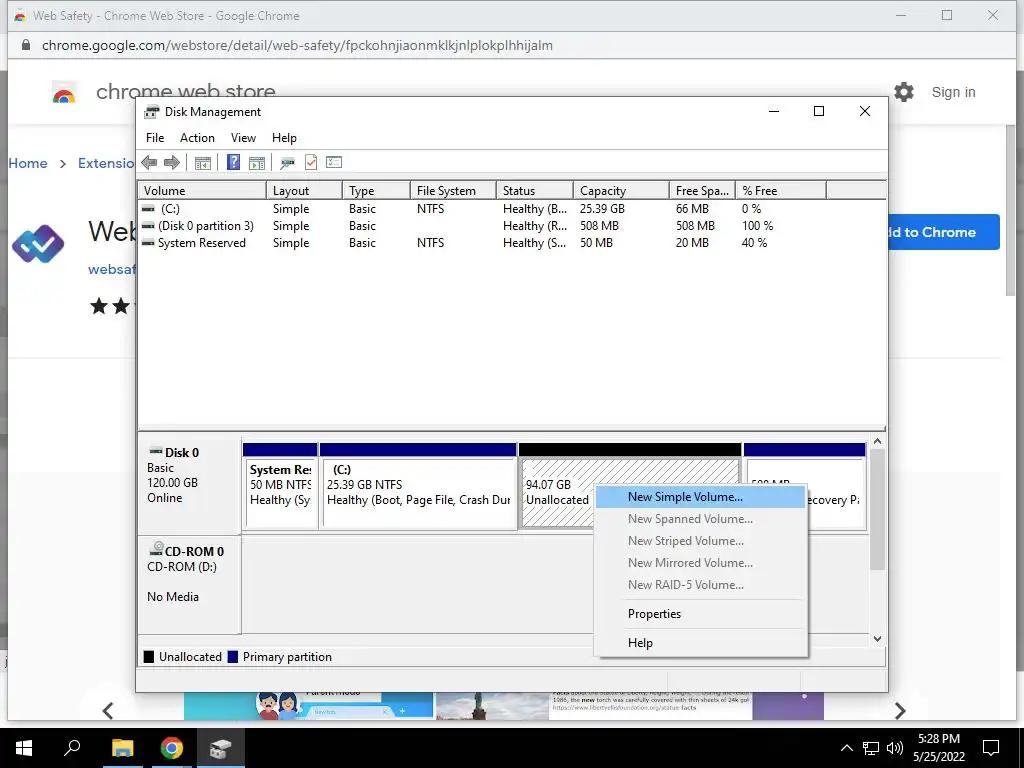
Task: Open File Explorer from the taskbar
Action: click(x=122, y=748)
